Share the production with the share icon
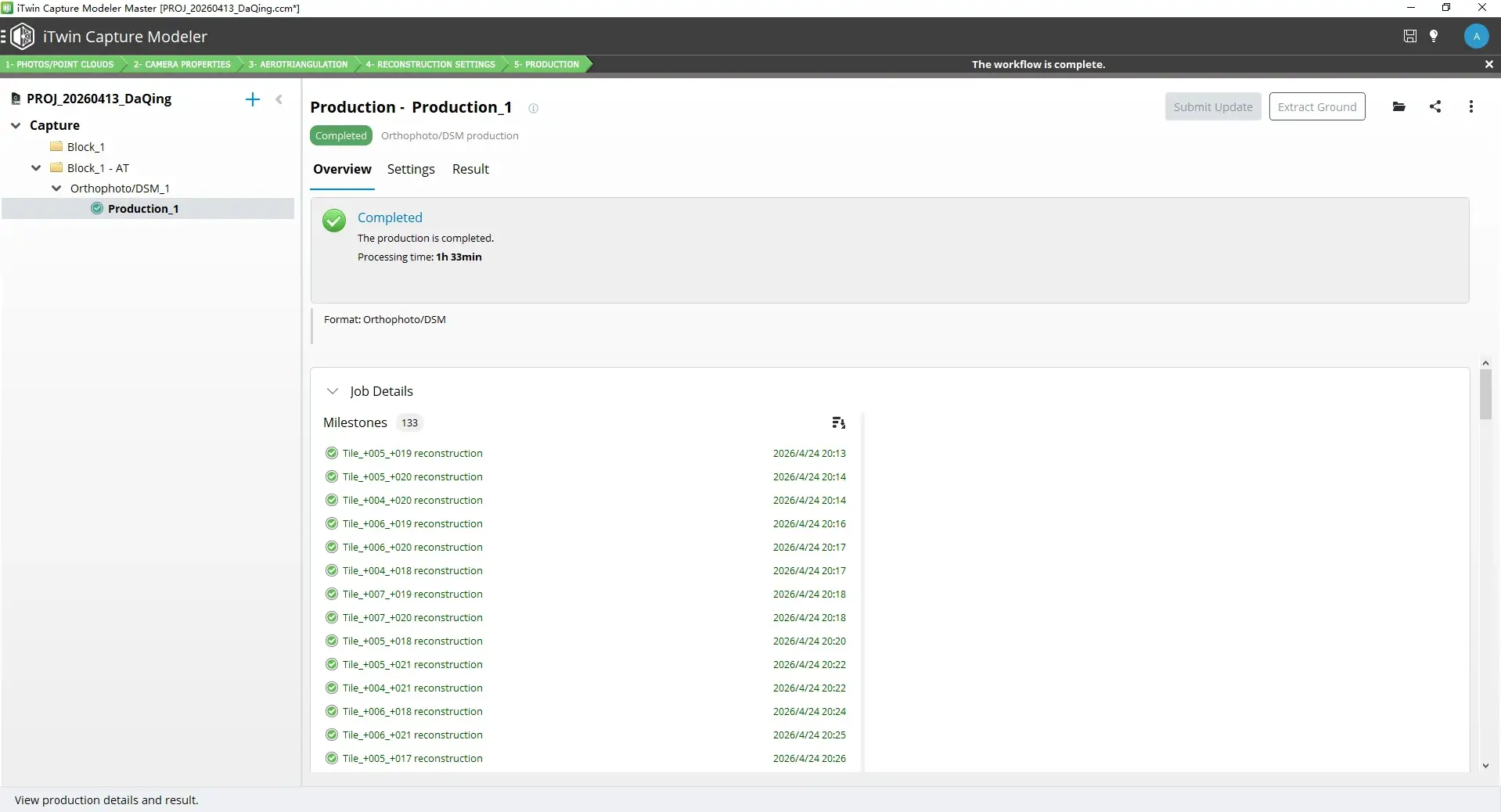This screenshot has width=1501, height=812. [1435, 106]
